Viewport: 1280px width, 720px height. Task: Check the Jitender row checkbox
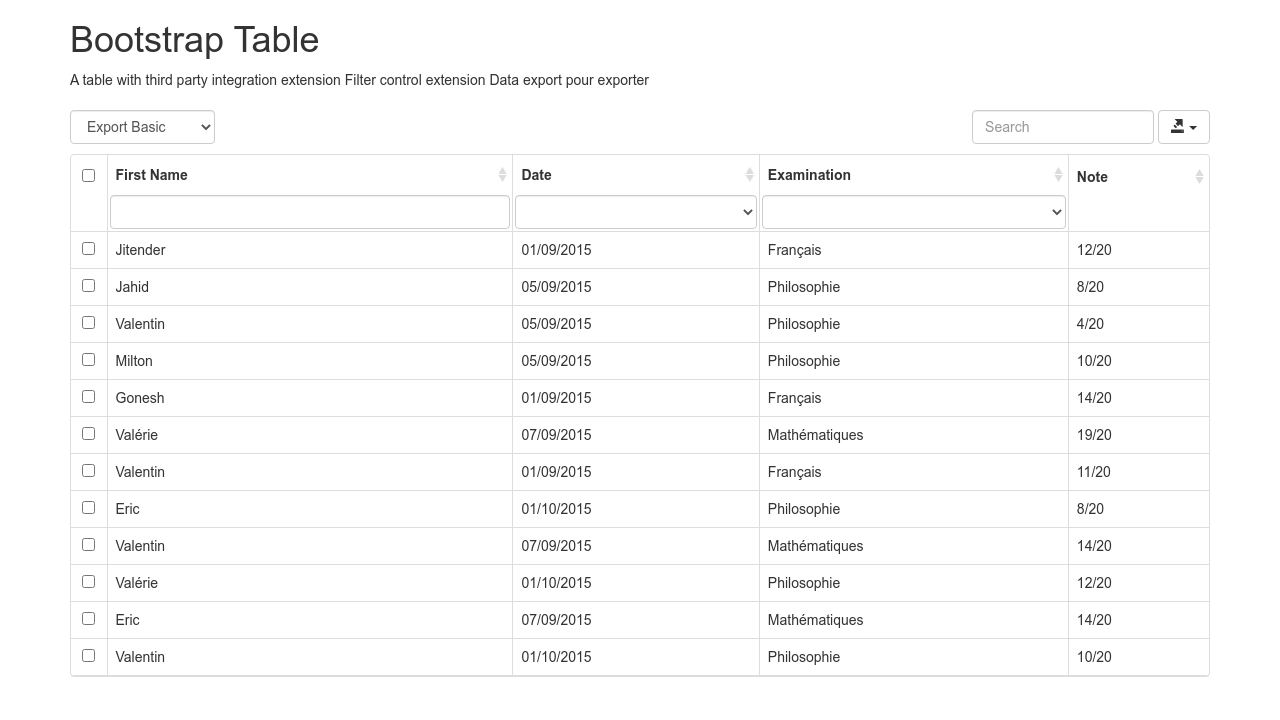89,249
